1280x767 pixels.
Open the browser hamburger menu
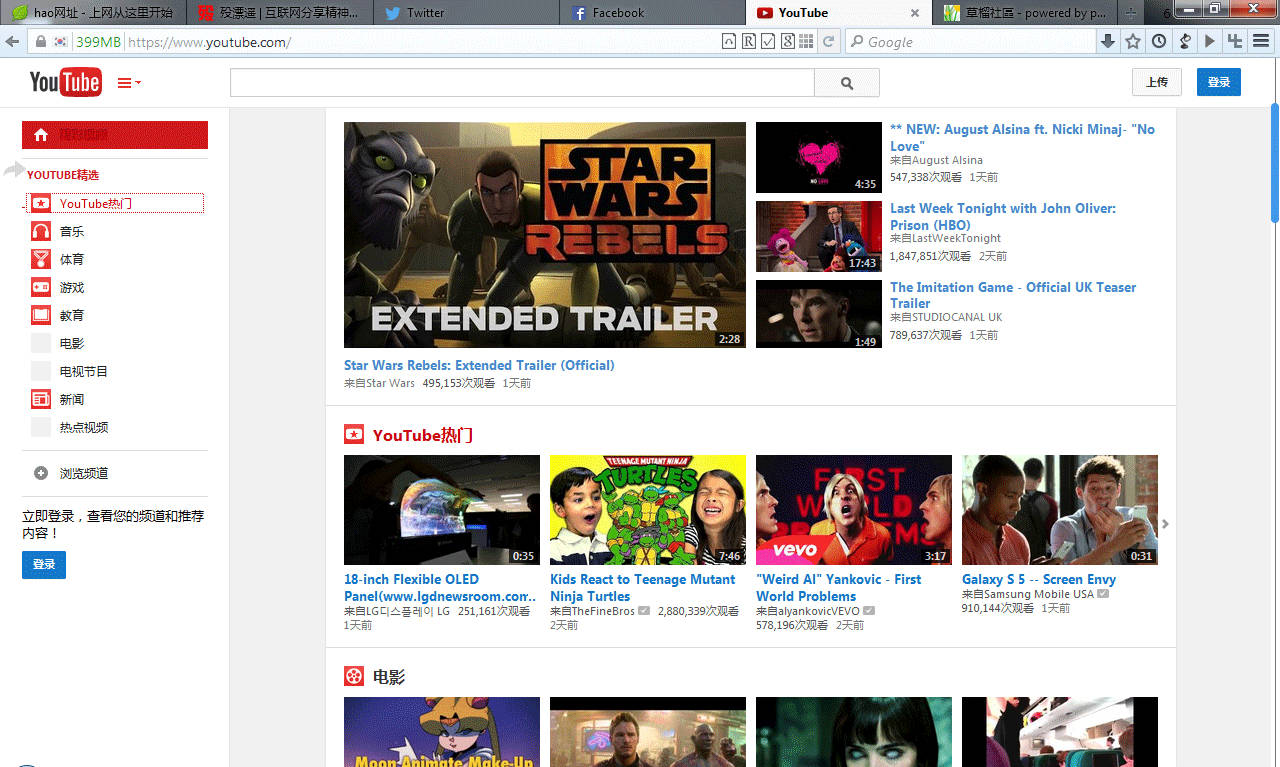(1261, 41)
